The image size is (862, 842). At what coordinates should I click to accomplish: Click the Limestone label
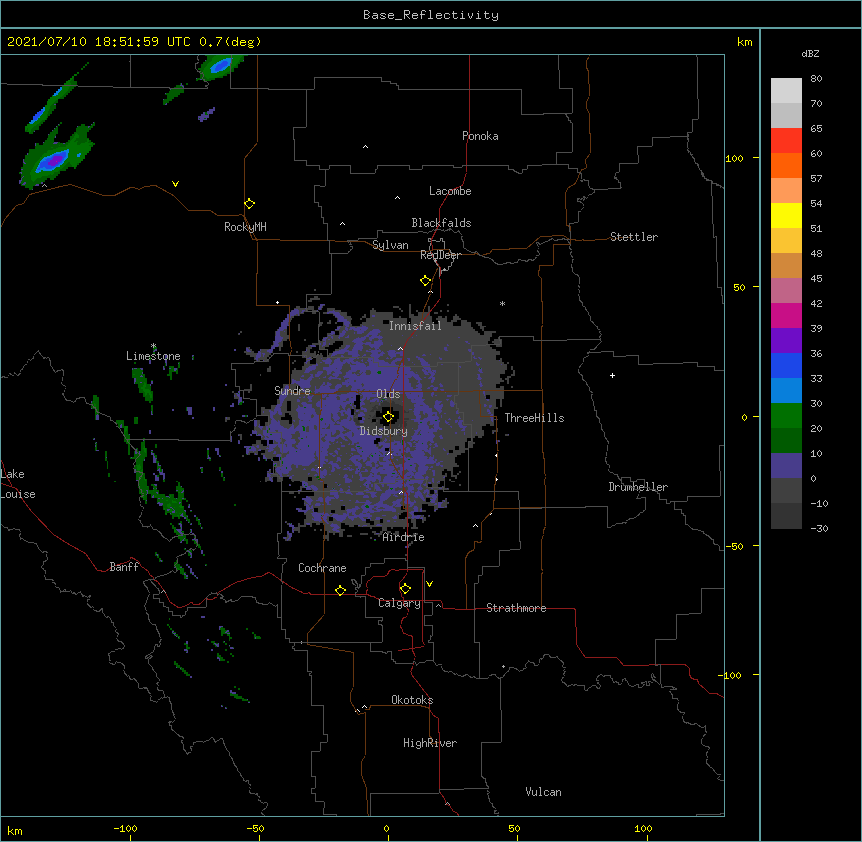coord(153,356)
